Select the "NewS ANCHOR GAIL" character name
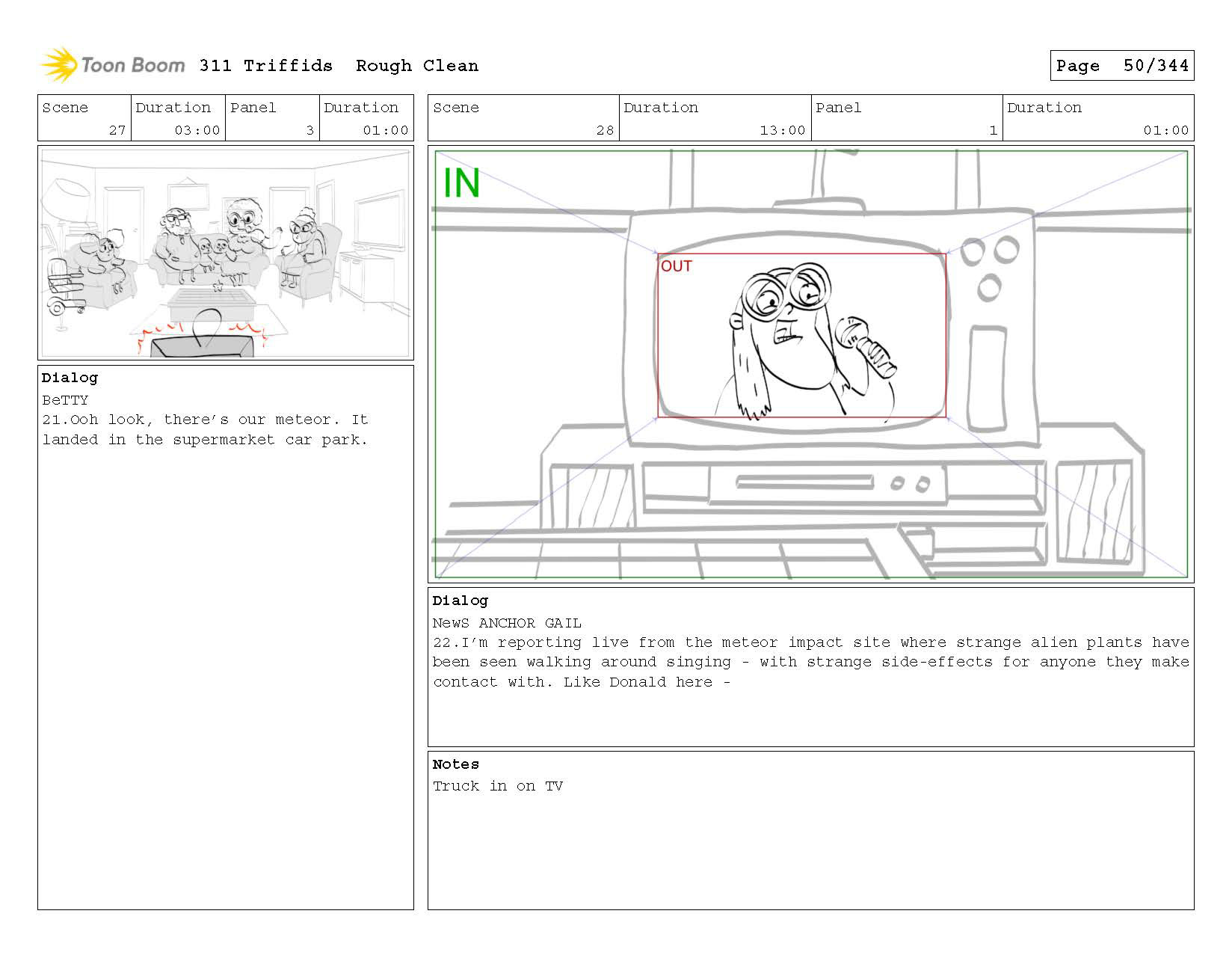 tap(507, 623)
